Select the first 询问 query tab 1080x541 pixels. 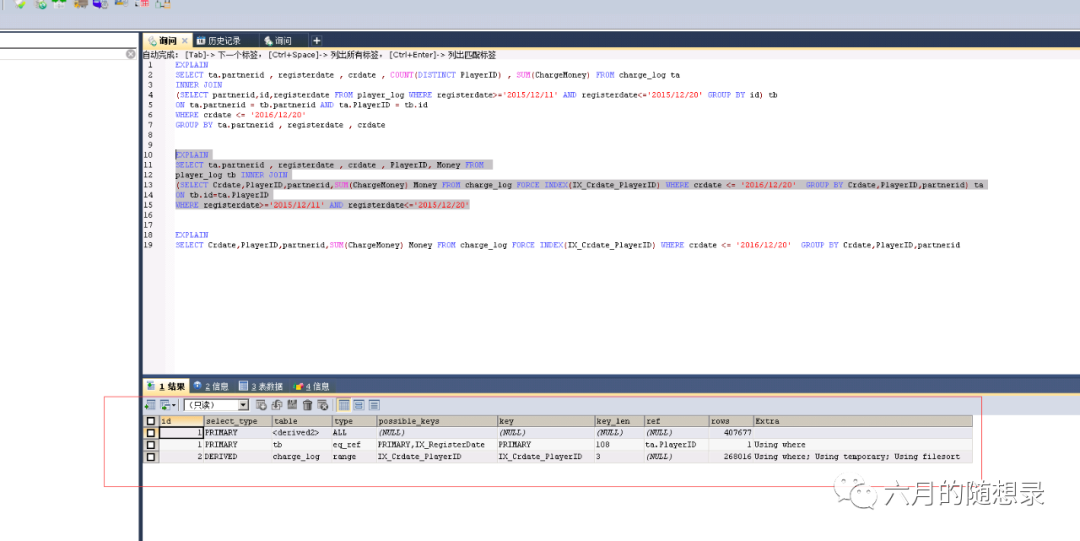[x=167, y=41]
